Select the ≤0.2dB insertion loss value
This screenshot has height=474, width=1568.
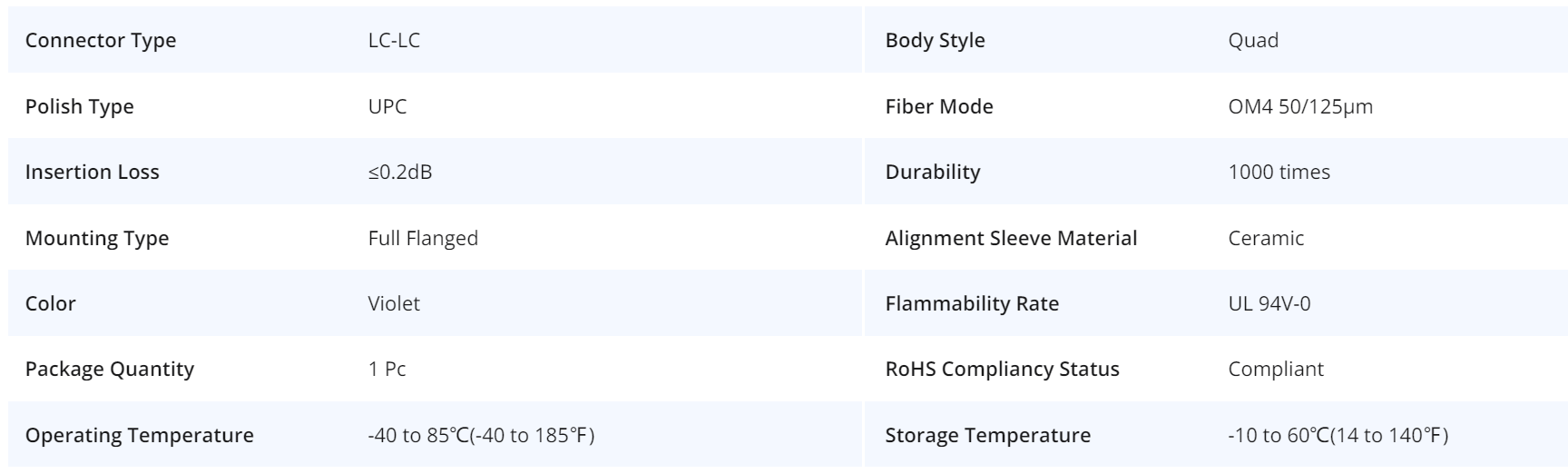pyautogui.click(x=400, y=173)
